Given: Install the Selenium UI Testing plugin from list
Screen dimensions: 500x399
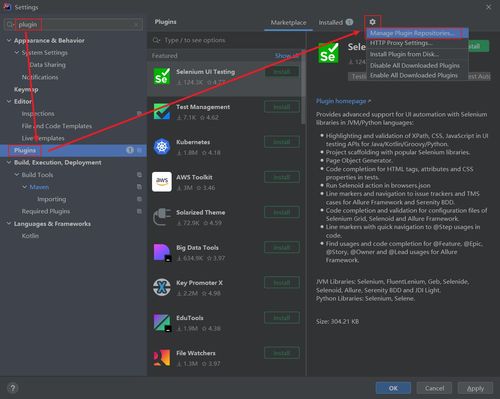Looking at the screenshot, I should [x=282, y=72].
